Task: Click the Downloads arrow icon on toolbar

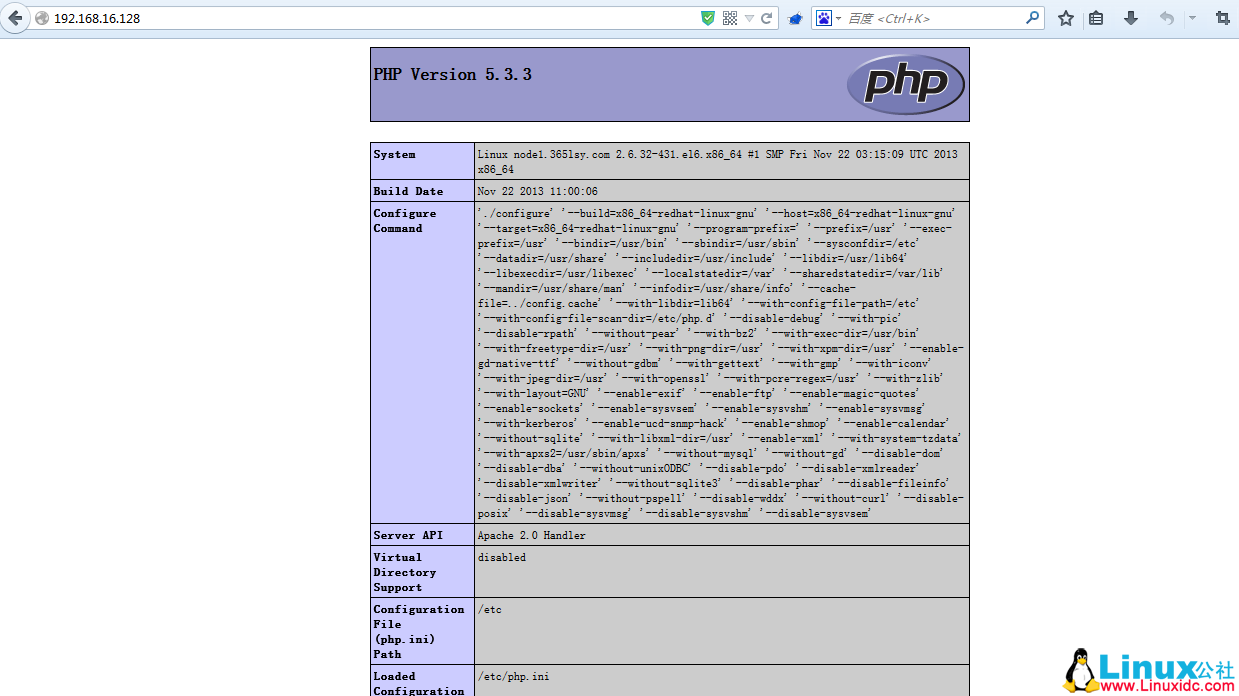Action: coord(1130,18)
